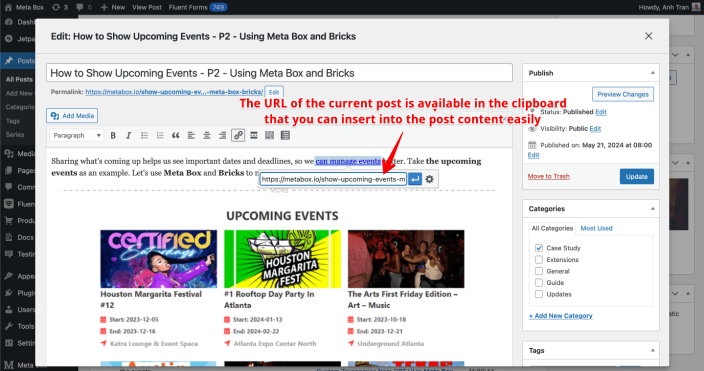Close the Edit post modal
Viewport: 704px width, 371px height.
click(x=648, y=36)
